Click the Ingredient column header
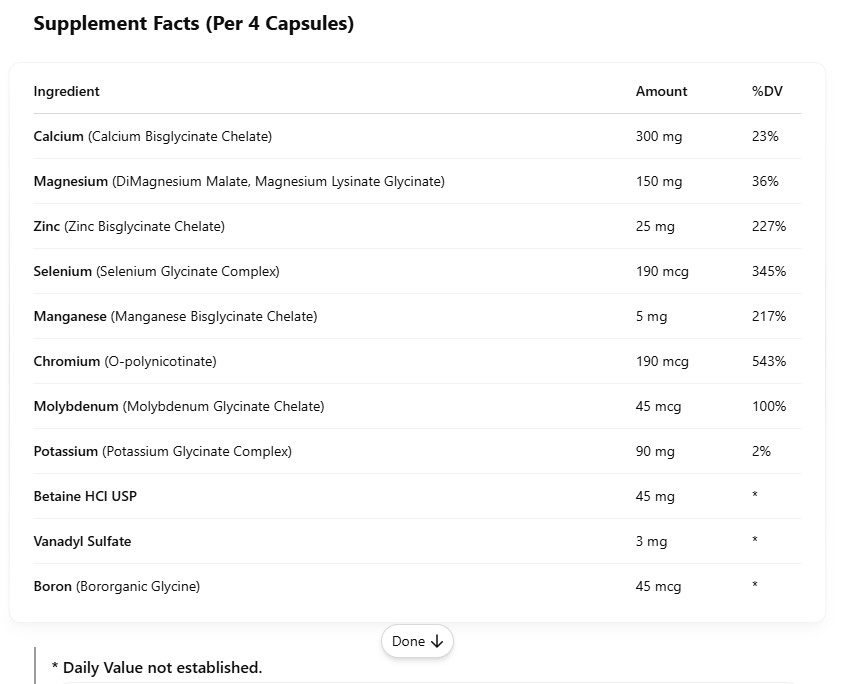The image size is (842, 684). [x=67, y=91]
